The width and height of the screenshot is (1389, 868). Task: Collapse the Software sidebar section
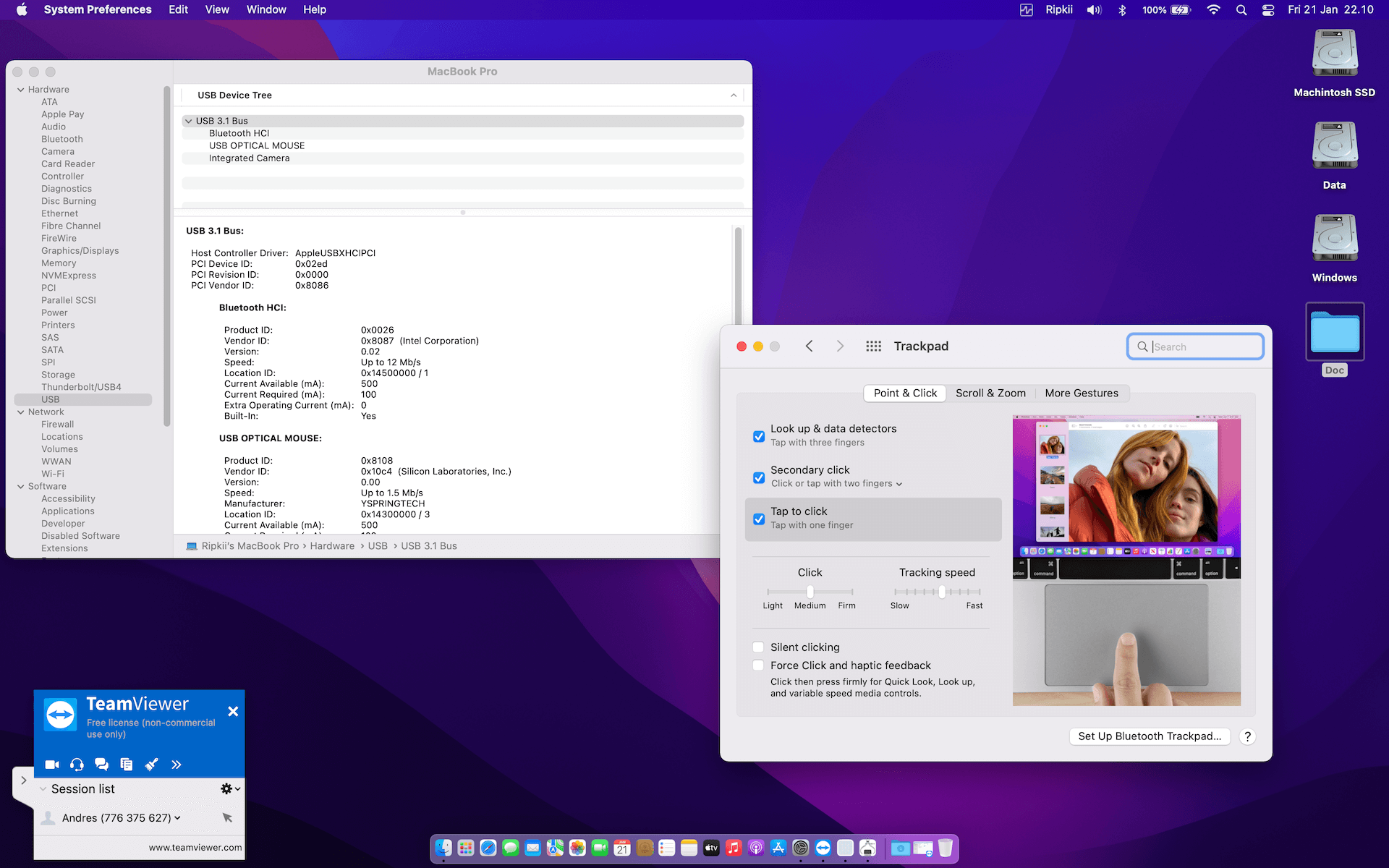point(21,487)
